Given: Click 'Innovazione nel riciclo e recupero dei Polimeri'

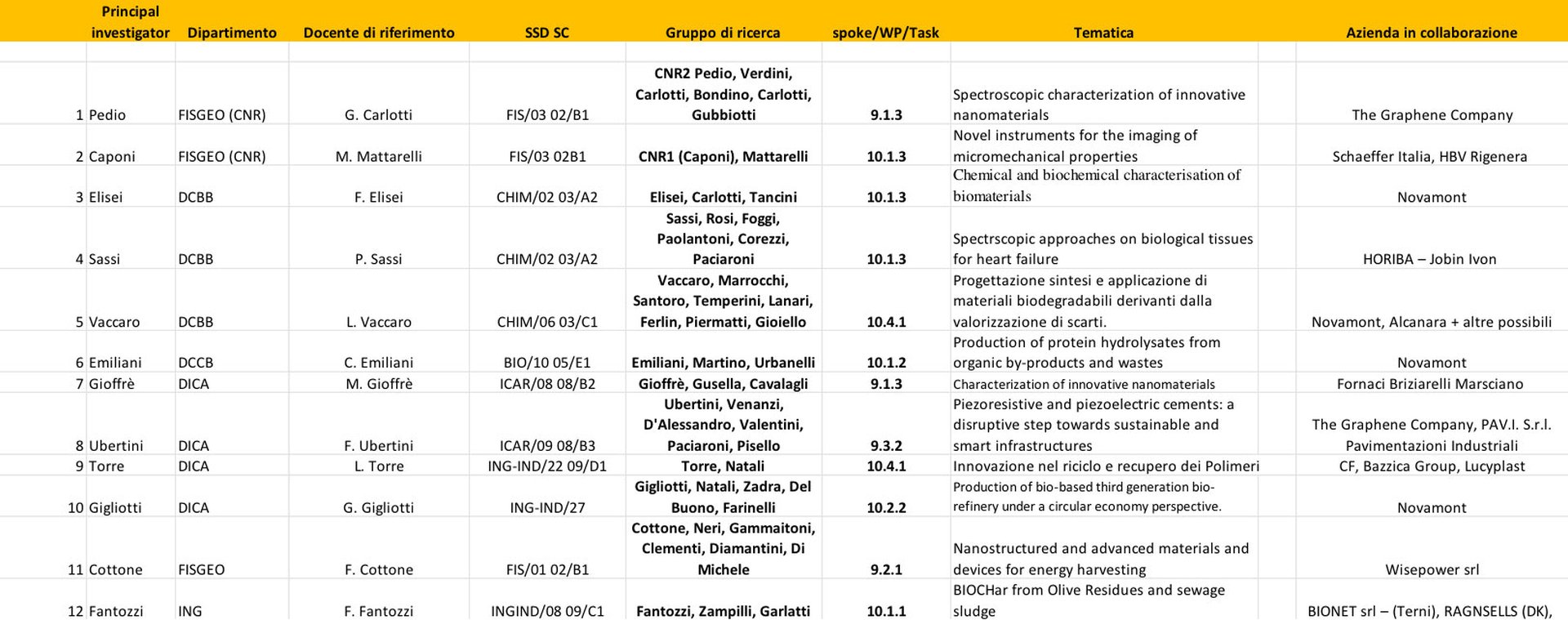Looking at the screenshot, I should tap(1106, 466).
